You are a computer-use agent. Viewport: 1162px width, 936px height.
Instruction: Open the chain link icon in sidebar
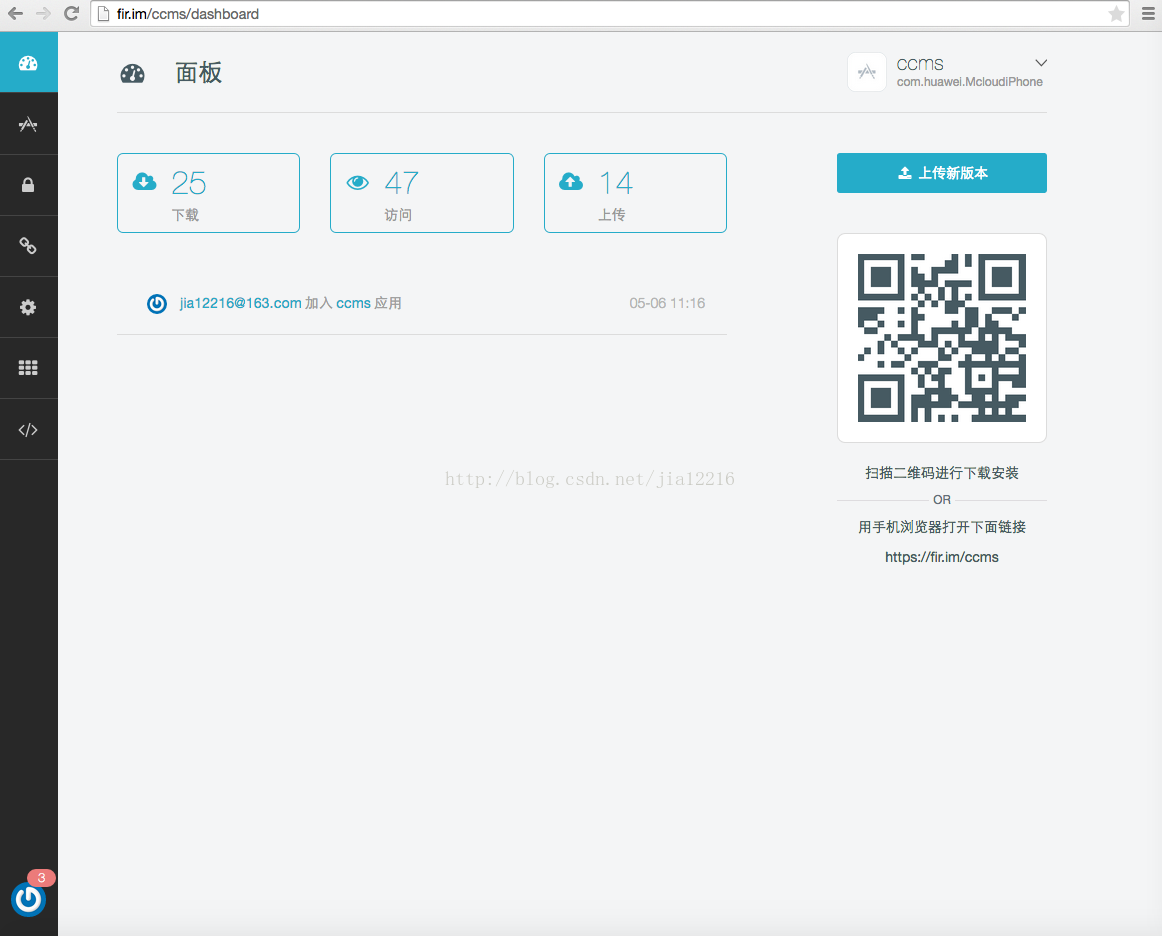pyautogui.click(x=28, y=246)
